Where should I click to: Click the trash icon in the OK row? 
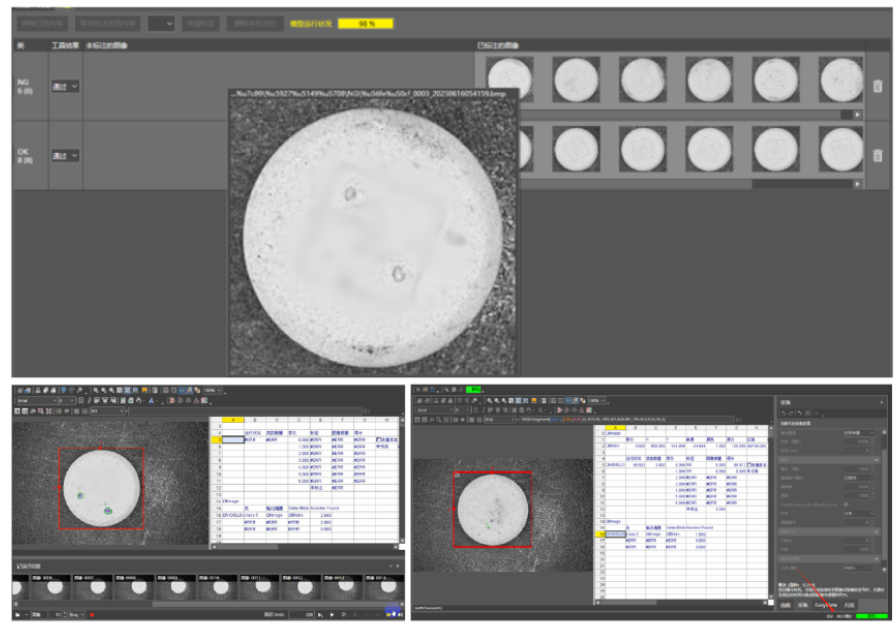(877, 156)
